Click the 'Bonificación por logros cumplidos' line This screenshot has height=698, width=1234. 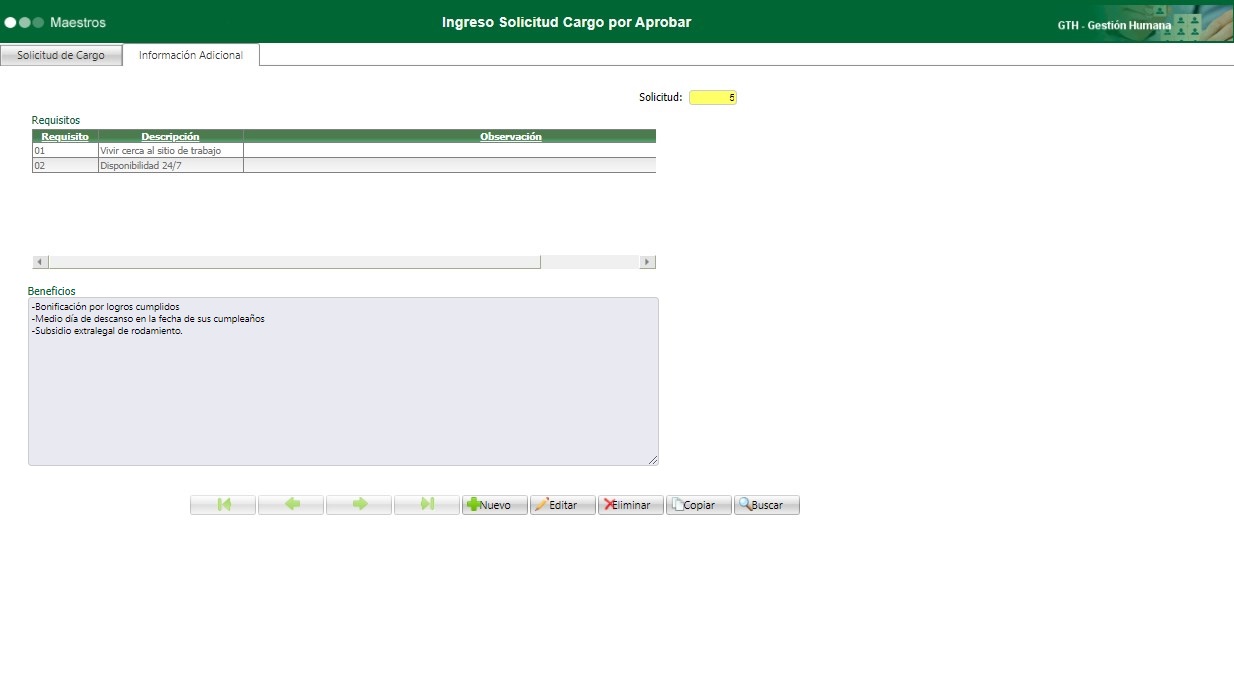point(106,306)
